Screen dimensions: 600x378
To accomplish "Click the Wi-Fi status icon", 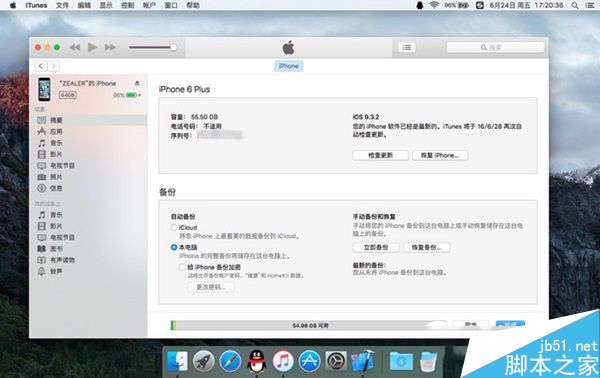I will pos(434,5).
